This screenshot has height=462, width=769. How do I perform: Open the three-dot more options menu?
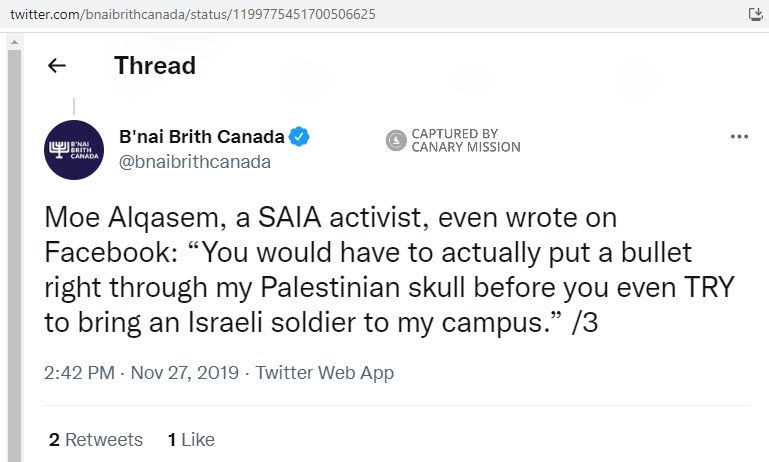click(x=739, y=138)
